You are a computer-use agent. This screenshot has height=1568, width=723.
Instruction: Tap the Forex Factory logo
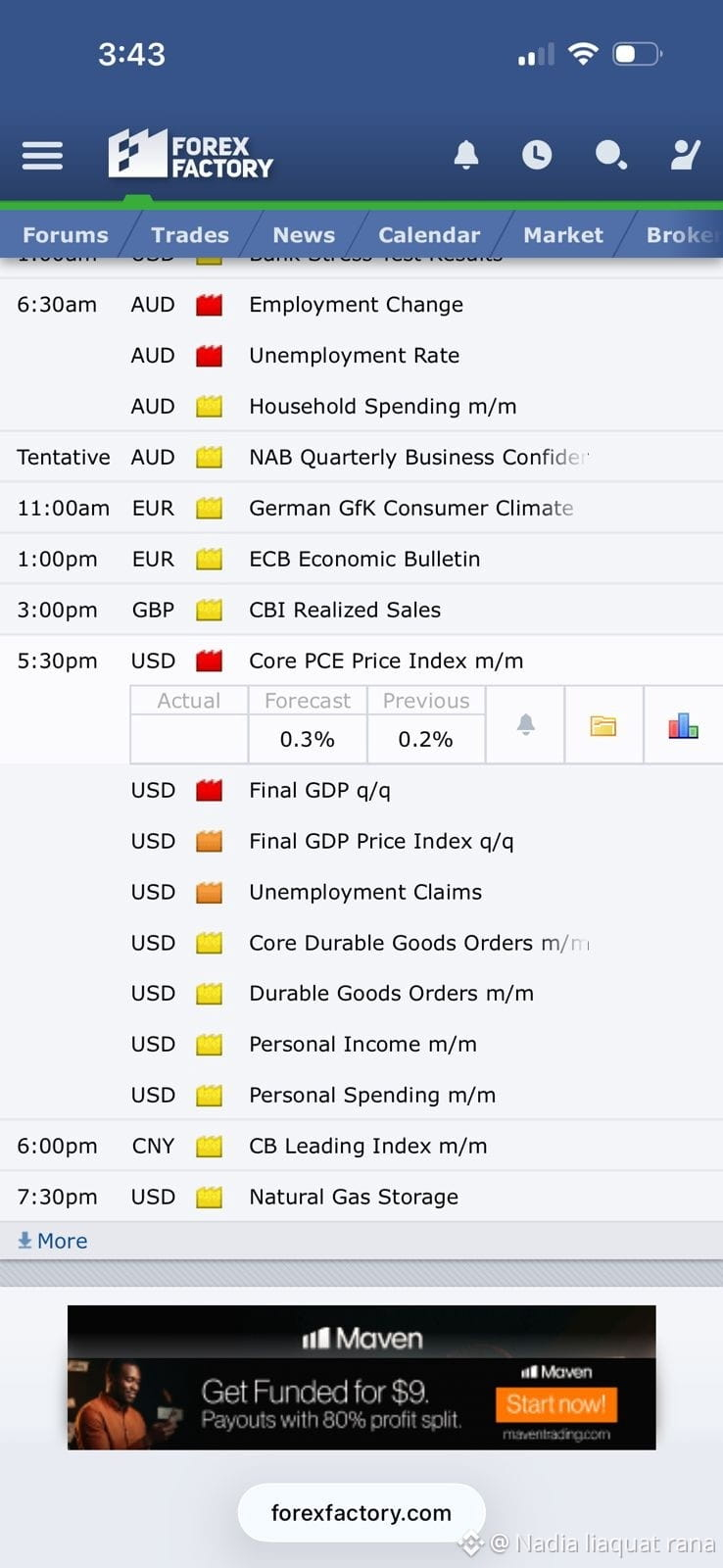[x=191, y=155]
